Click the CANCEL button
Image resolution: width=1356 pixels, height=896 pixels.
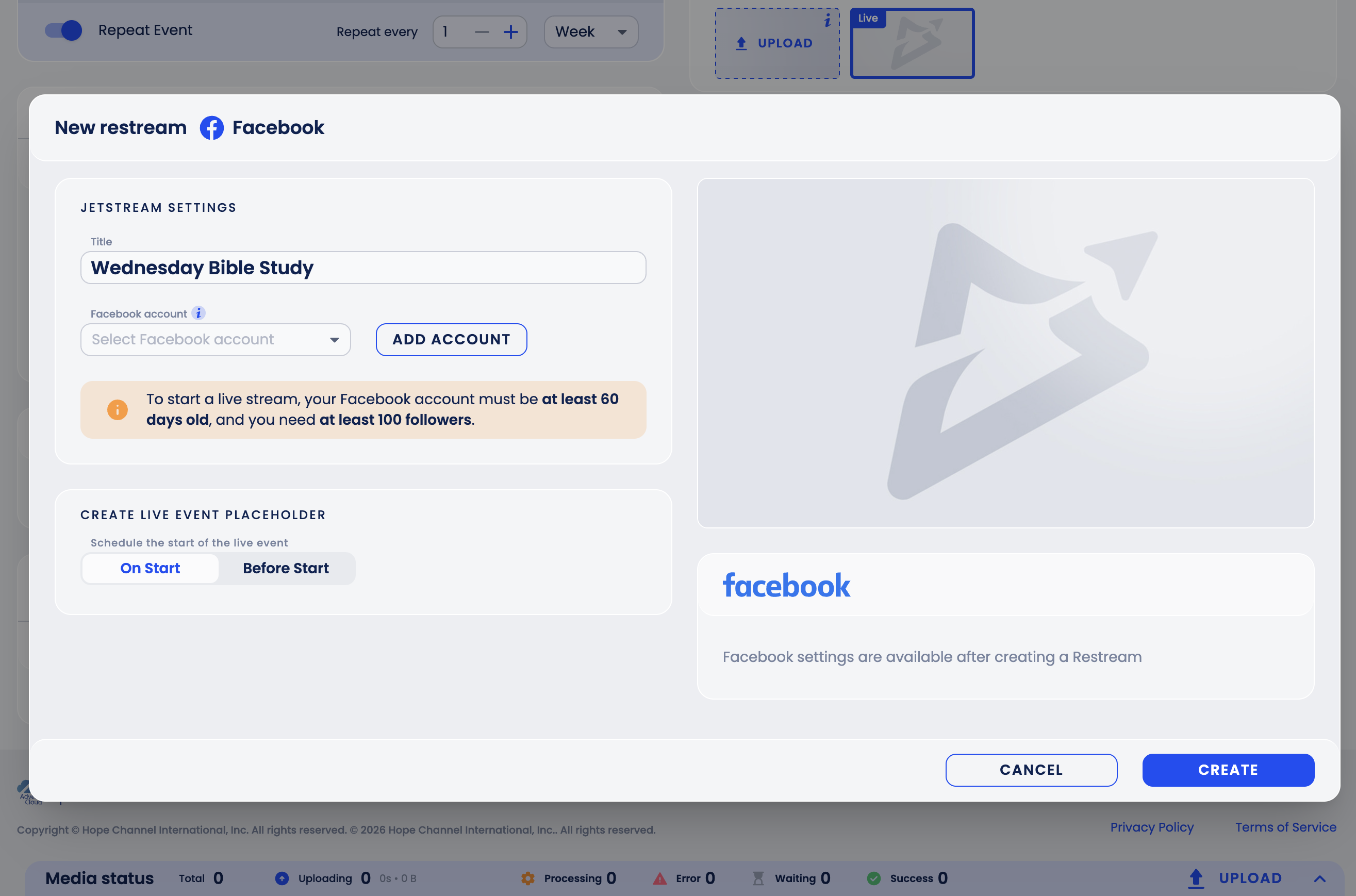point(1031,770)
